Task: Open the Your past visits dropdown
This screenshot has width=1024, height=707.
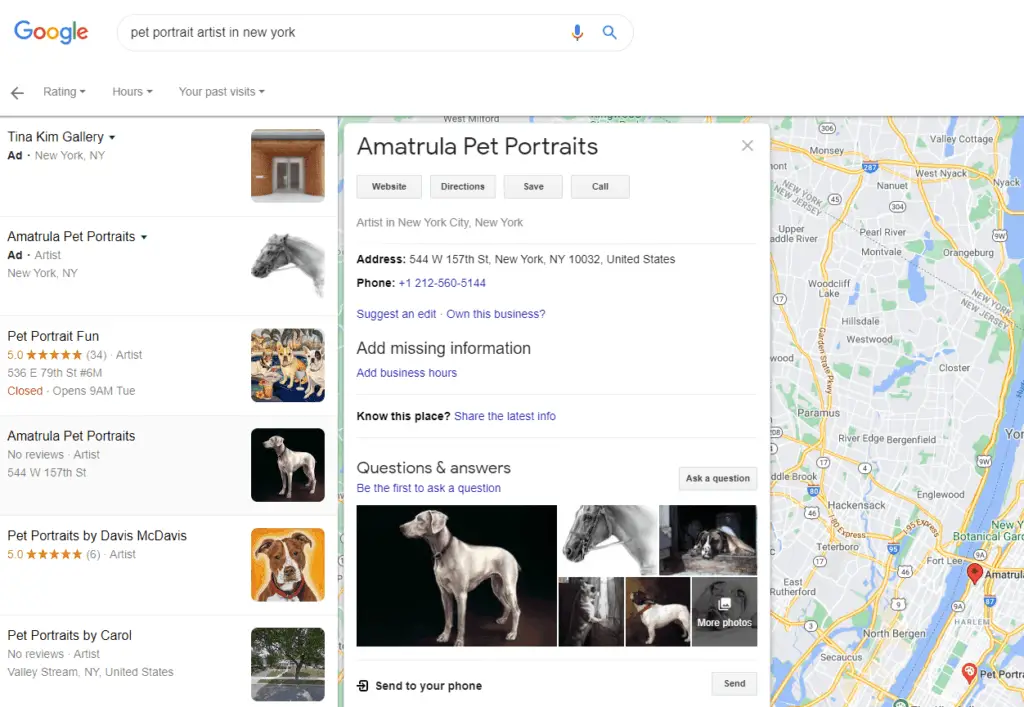Action: click(x=222, y=92)
